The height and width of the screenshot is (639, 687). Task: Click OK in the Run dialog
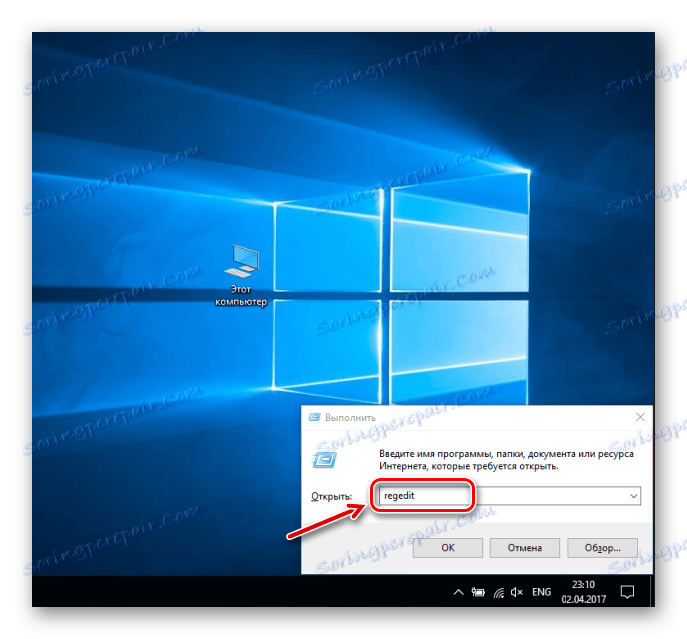coord(447,548)
